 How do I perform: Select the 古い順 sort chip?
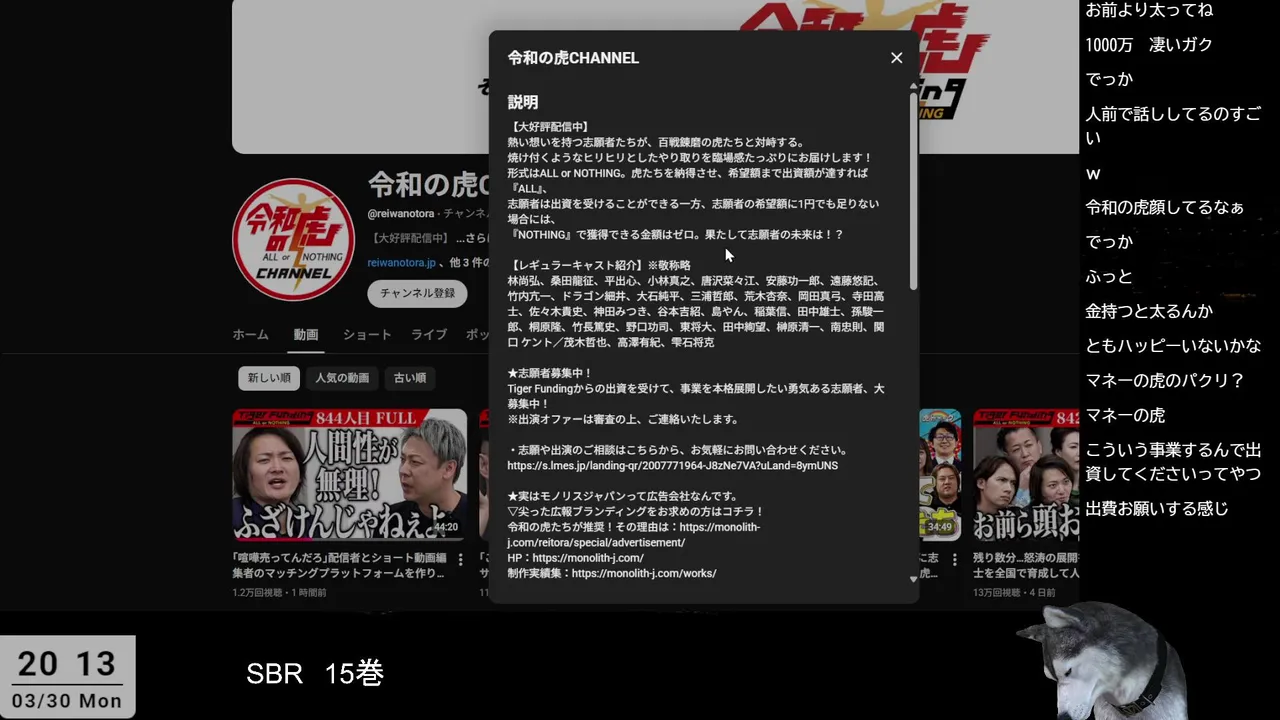[x=410, y=378]
